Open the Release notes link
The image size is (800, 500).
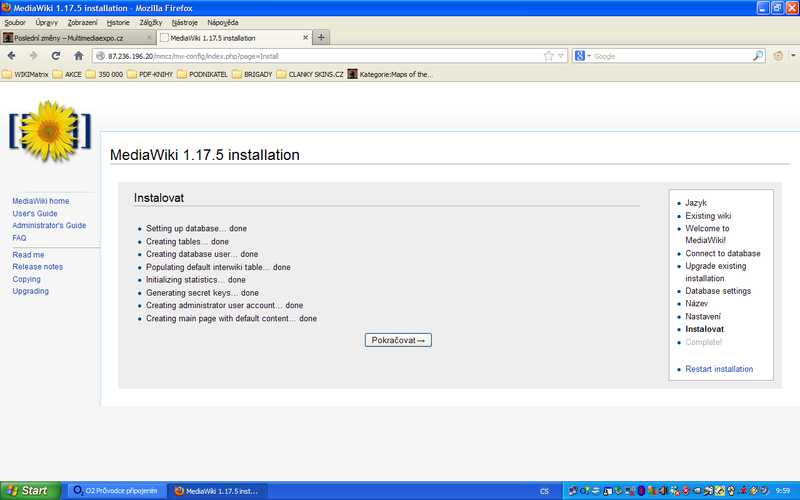tap(38, 267)
